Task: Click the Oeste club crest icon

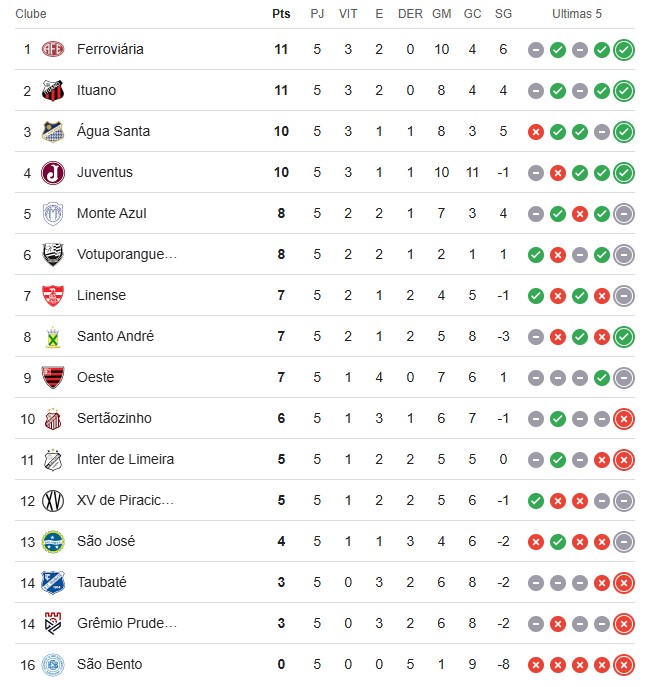Action: coord(53,377)
